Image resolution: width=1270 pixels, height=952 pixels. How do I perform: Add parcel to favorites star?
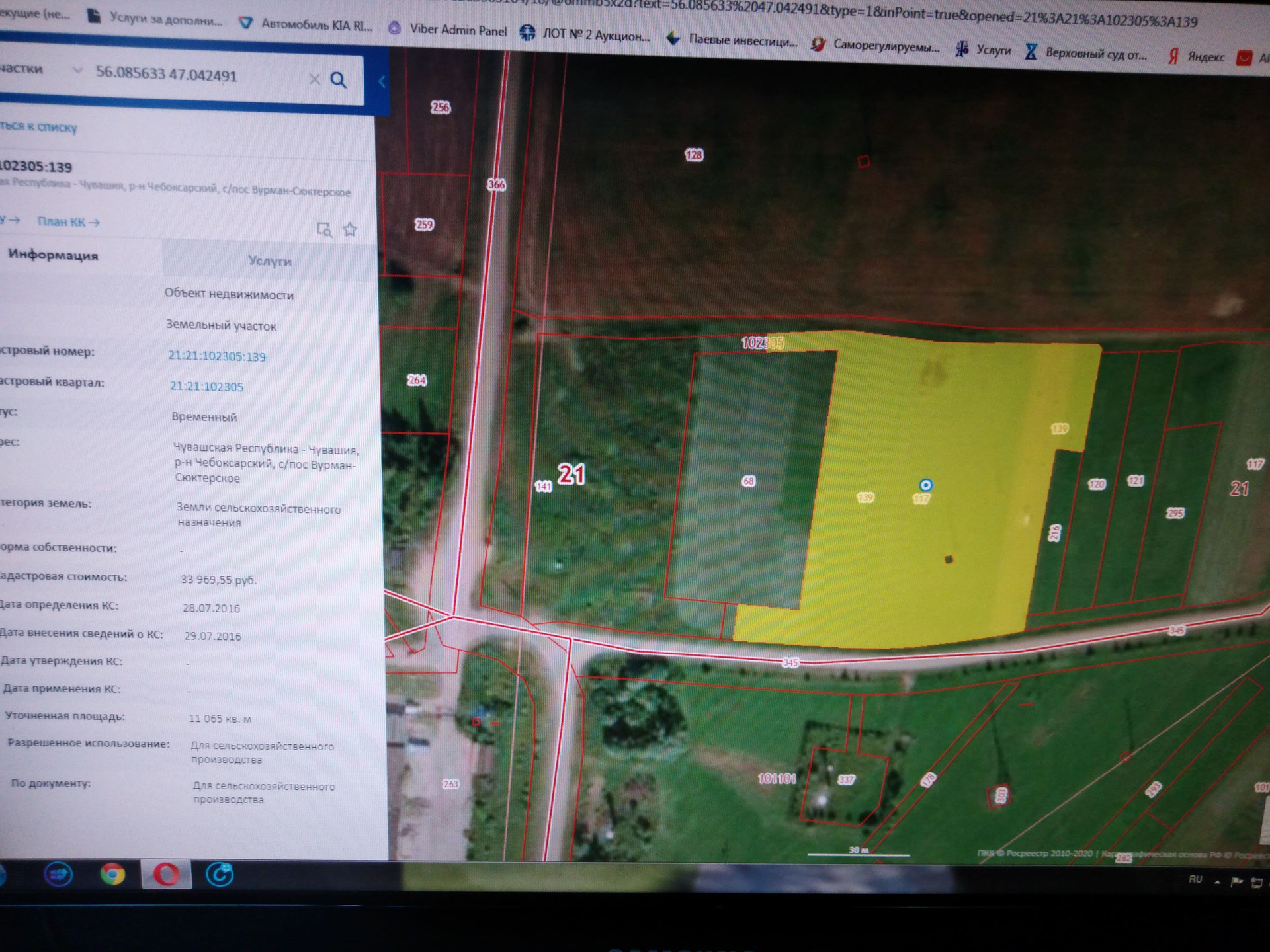(350, 229)
